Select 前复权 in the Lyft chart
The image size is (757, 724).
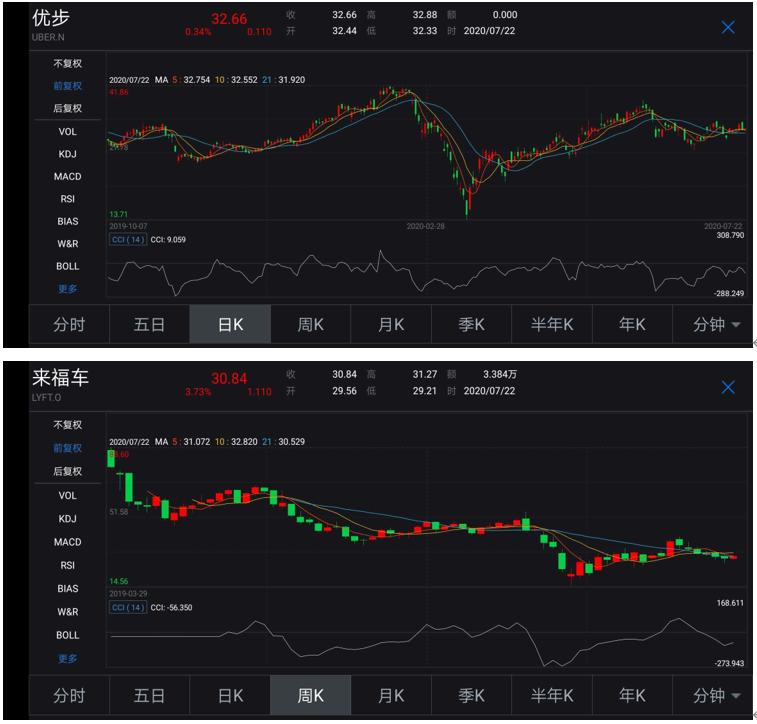pyautogui.click(x=68, y=448)
